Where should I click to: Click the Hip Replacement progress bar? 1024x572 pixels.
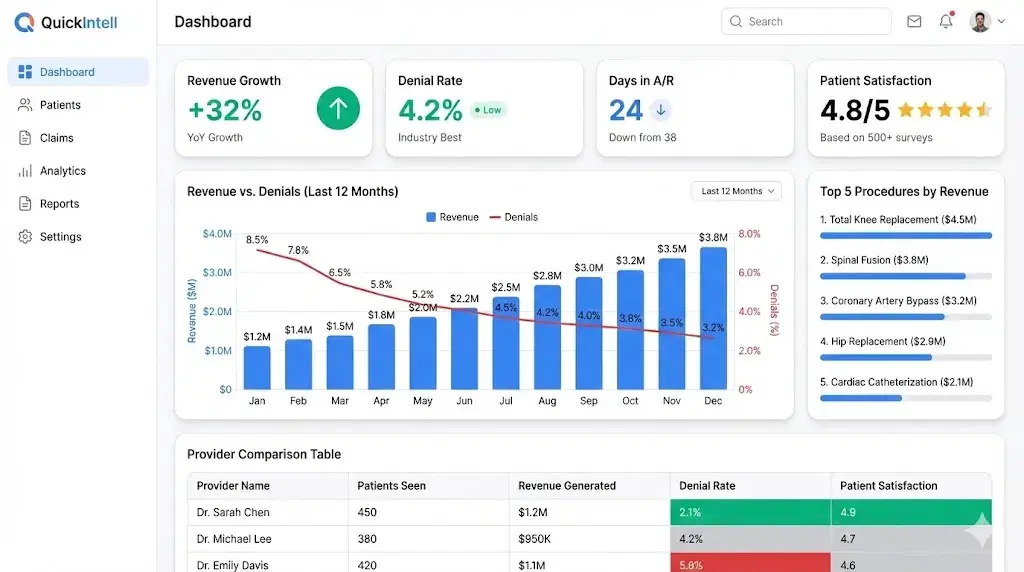point(906,357)
